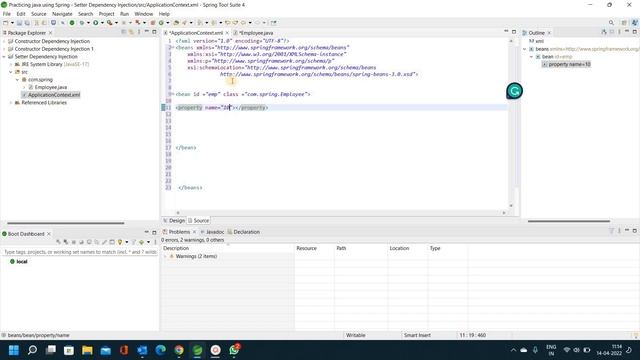Select Employee.java in Package Explorer
This screenshot has width=640, height=360.
51,87
